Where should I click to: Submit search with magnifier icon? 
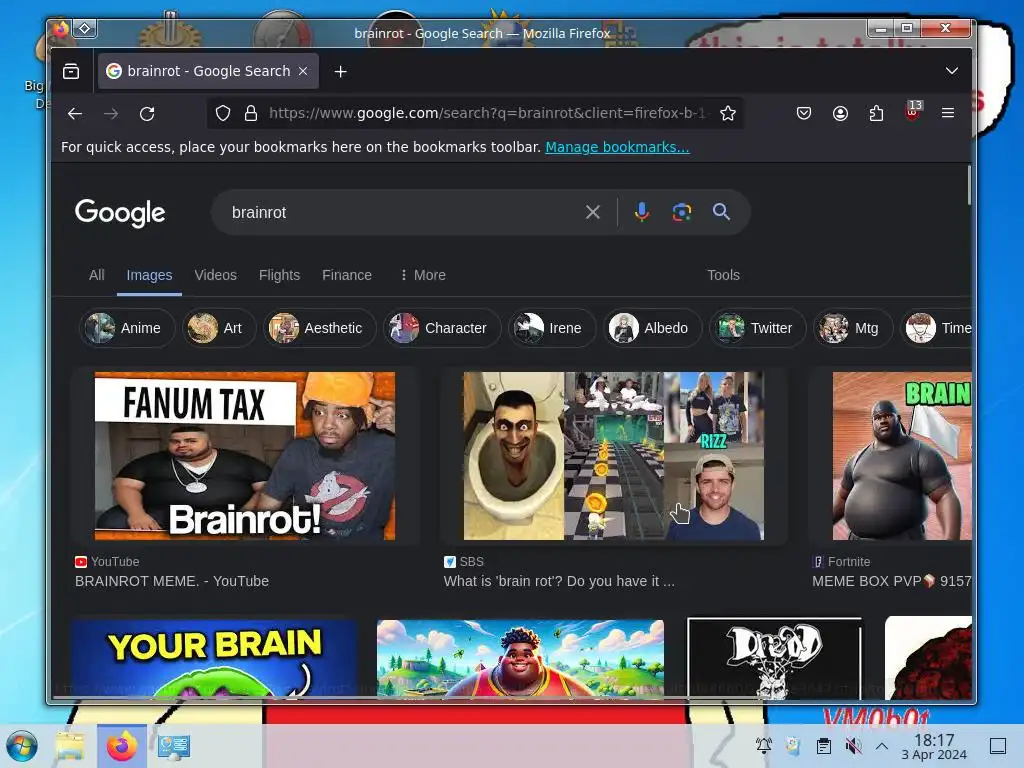[721, 212]
